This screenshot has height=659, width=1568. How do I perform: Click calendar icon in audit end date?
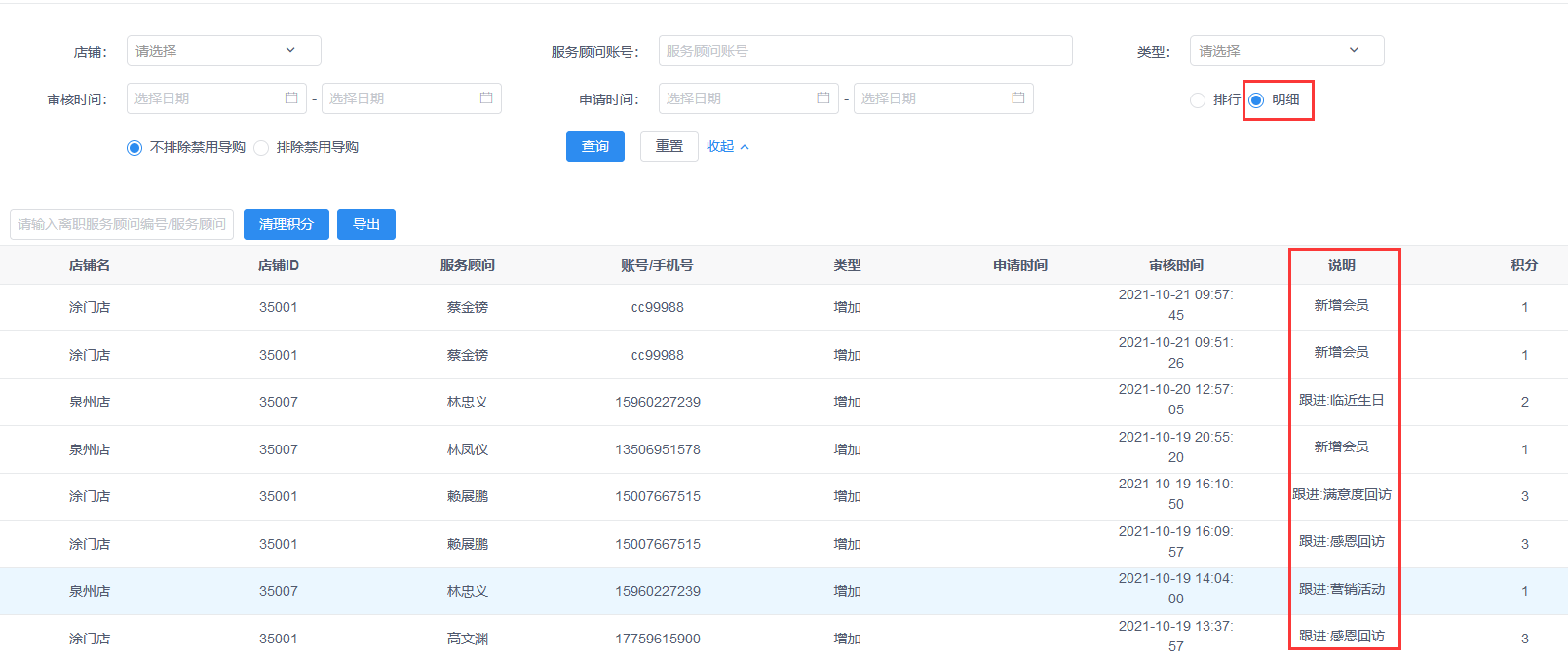485,98
